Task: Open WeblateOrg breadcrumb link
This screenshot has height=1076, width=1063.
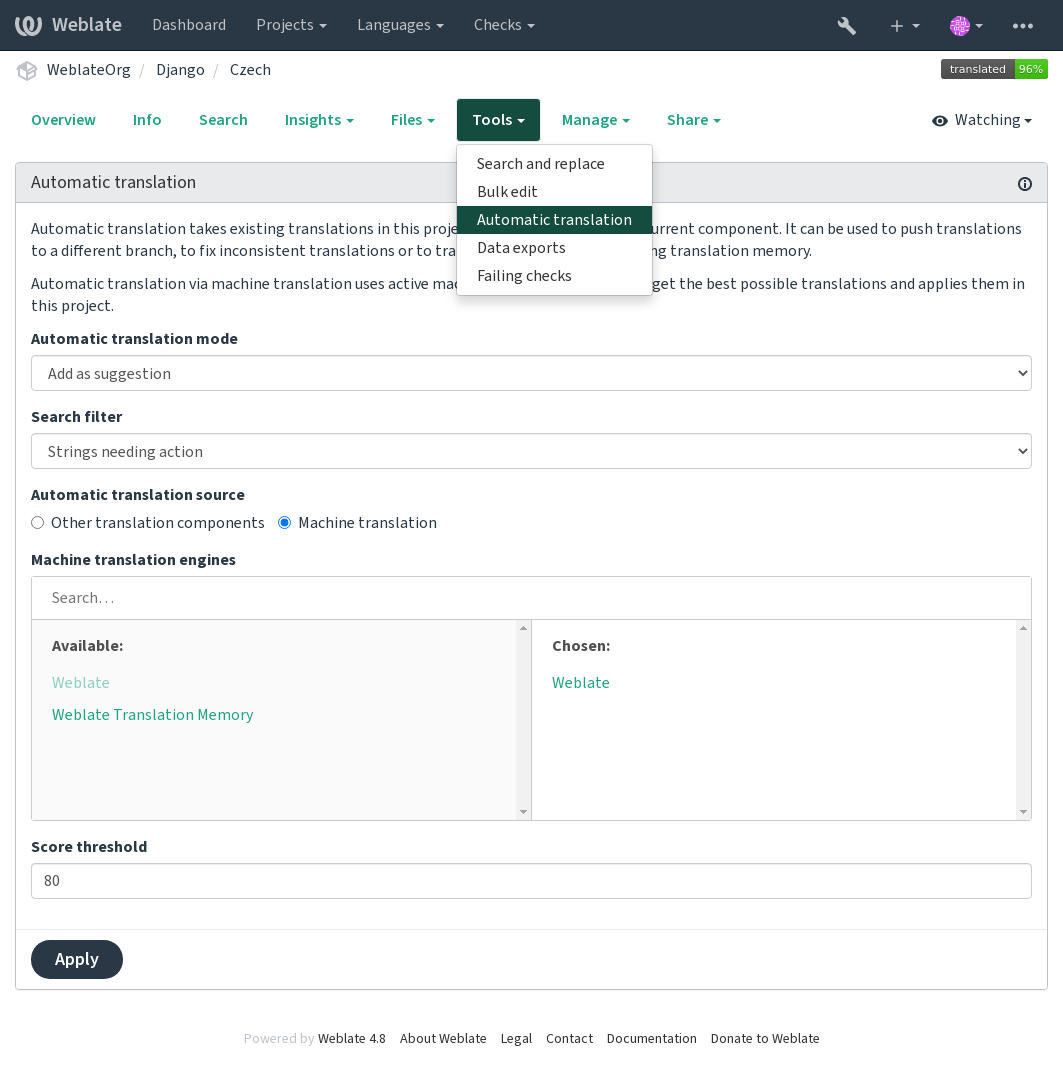Action: pos(89,70)
